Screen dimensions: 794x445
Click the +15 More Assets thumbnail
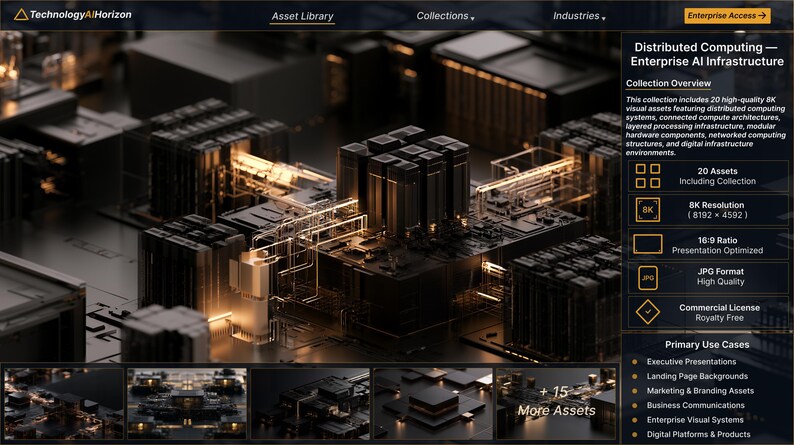coord(556,403)
